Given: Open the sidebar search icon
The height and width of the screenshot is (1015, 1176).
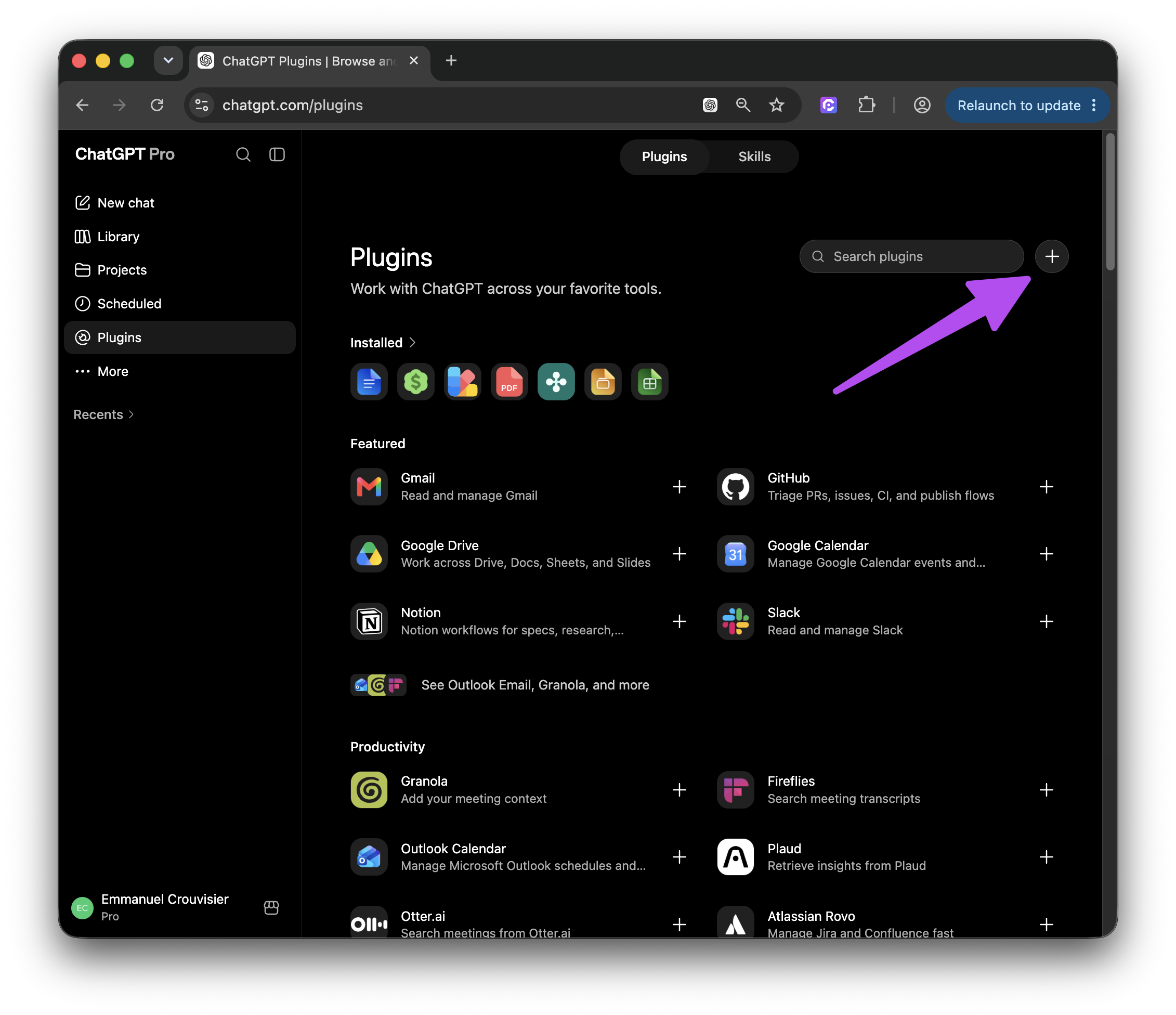Looking at the screenshot, I should click(243, 154).
